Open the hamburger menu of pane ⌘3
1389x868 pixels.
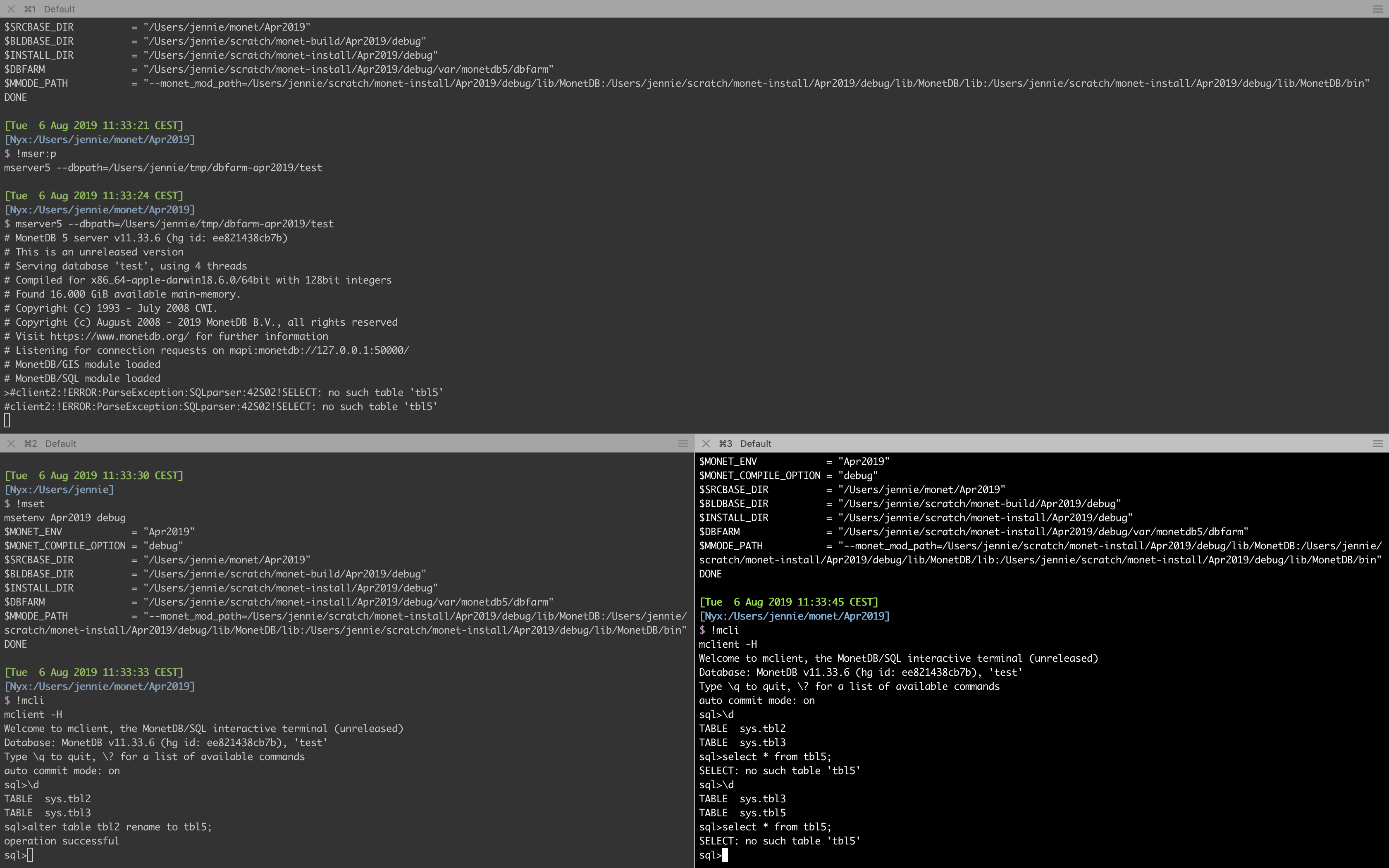[1377, 443]
